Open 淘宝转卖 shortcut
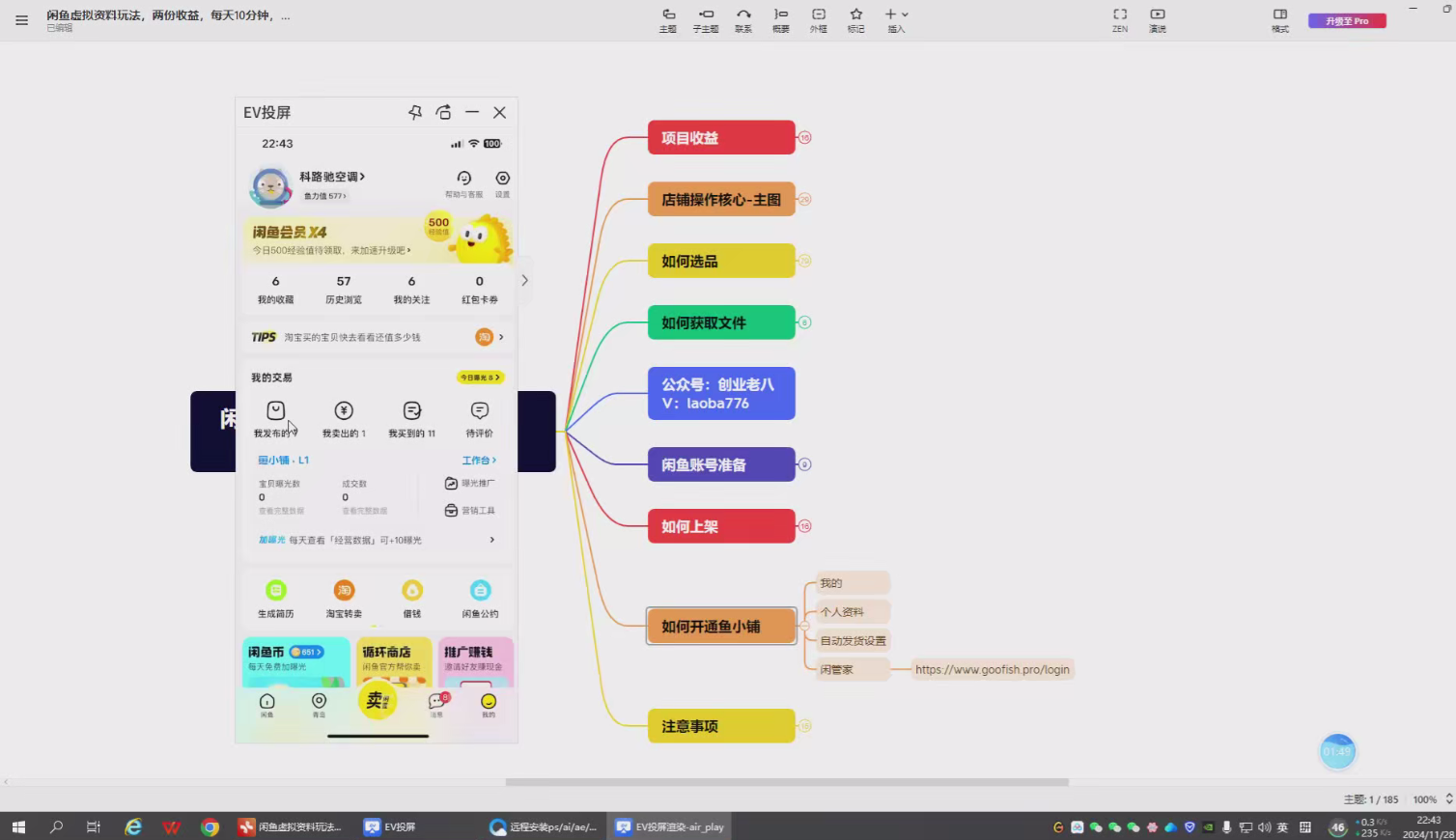 [x=344, y=599]
